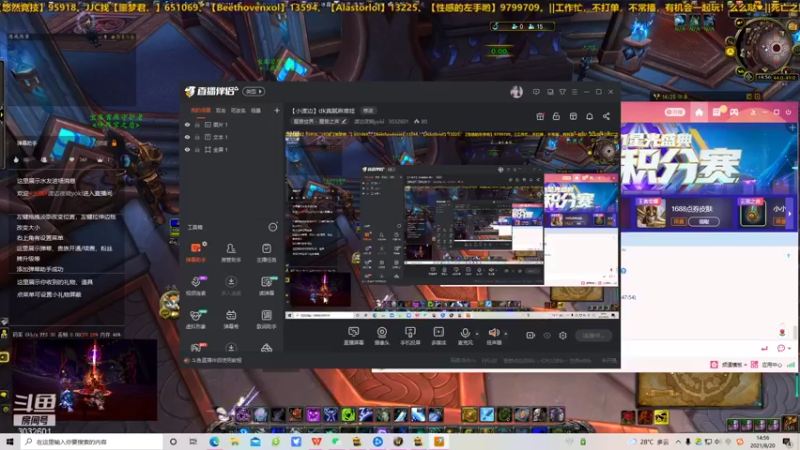800x450 pixels.
Task: Open the 主播任务 tool icon
Action: [266, 252]
